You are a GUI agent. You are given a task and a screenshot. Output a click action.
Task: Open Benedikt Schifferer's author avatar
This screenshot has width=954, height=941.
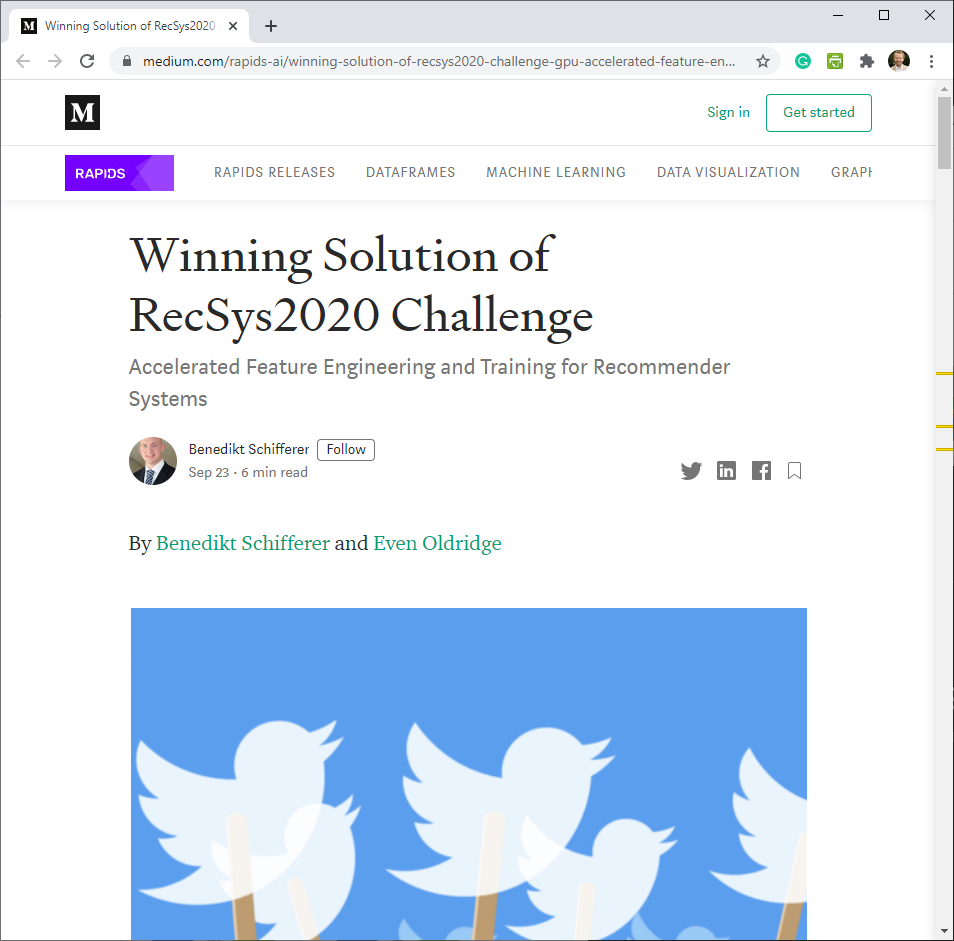click(153, 461)
